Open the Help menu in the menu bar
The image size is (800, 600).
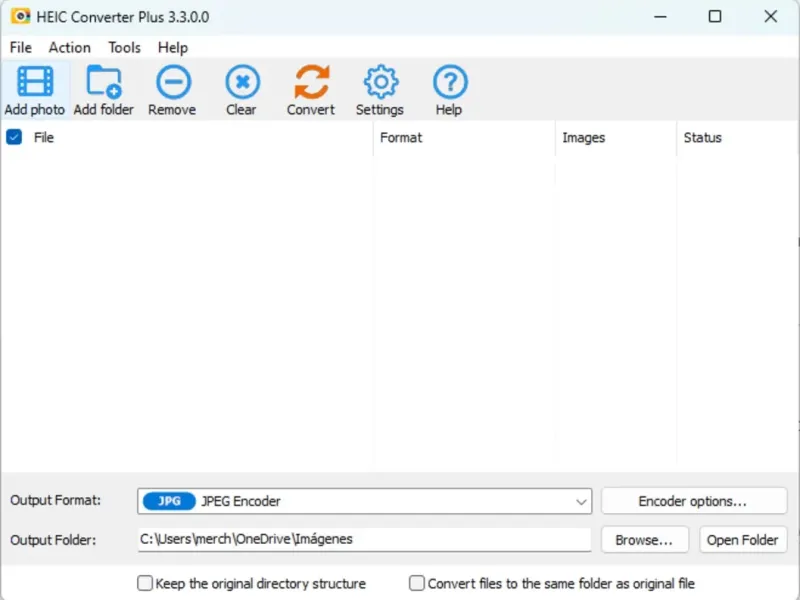[x=173, y=47]
